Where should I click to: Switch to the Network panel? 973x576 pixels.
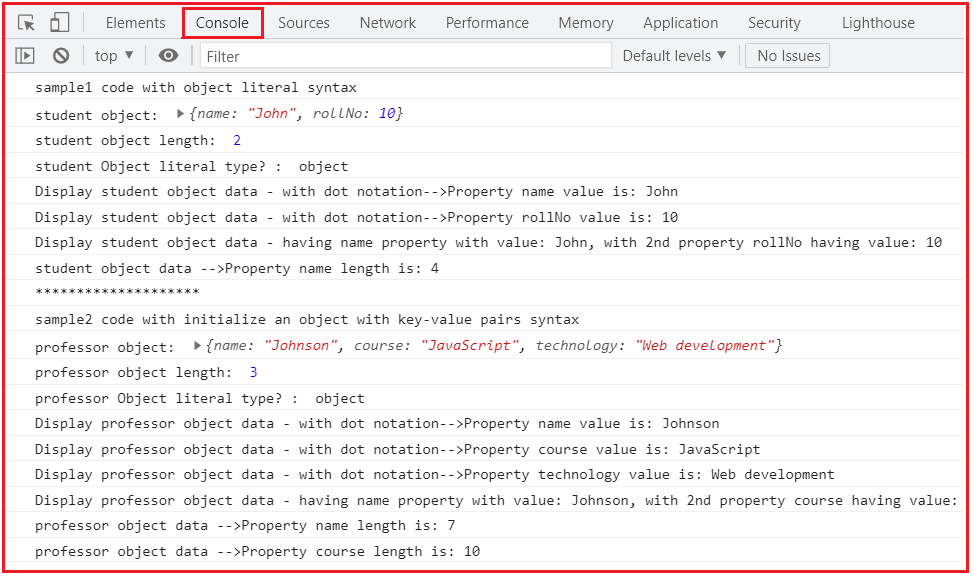(387, 22)
